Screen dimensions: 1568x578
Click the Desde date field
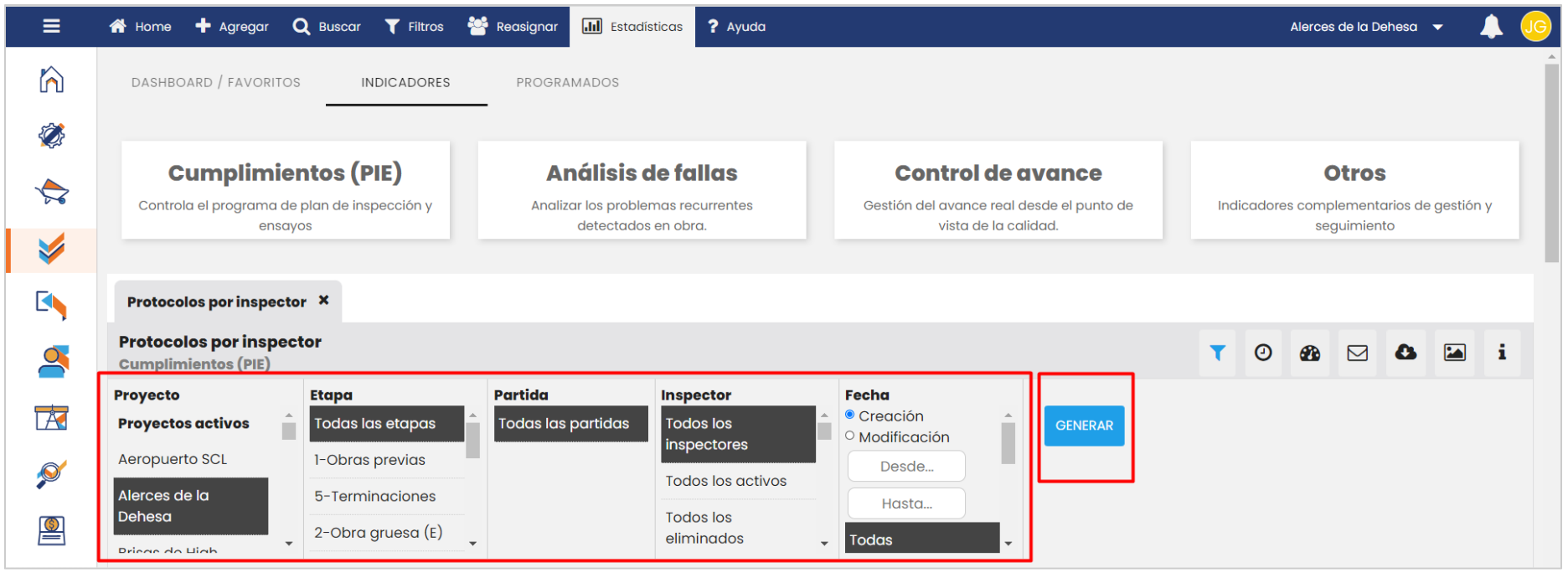(x=906, y=467)
